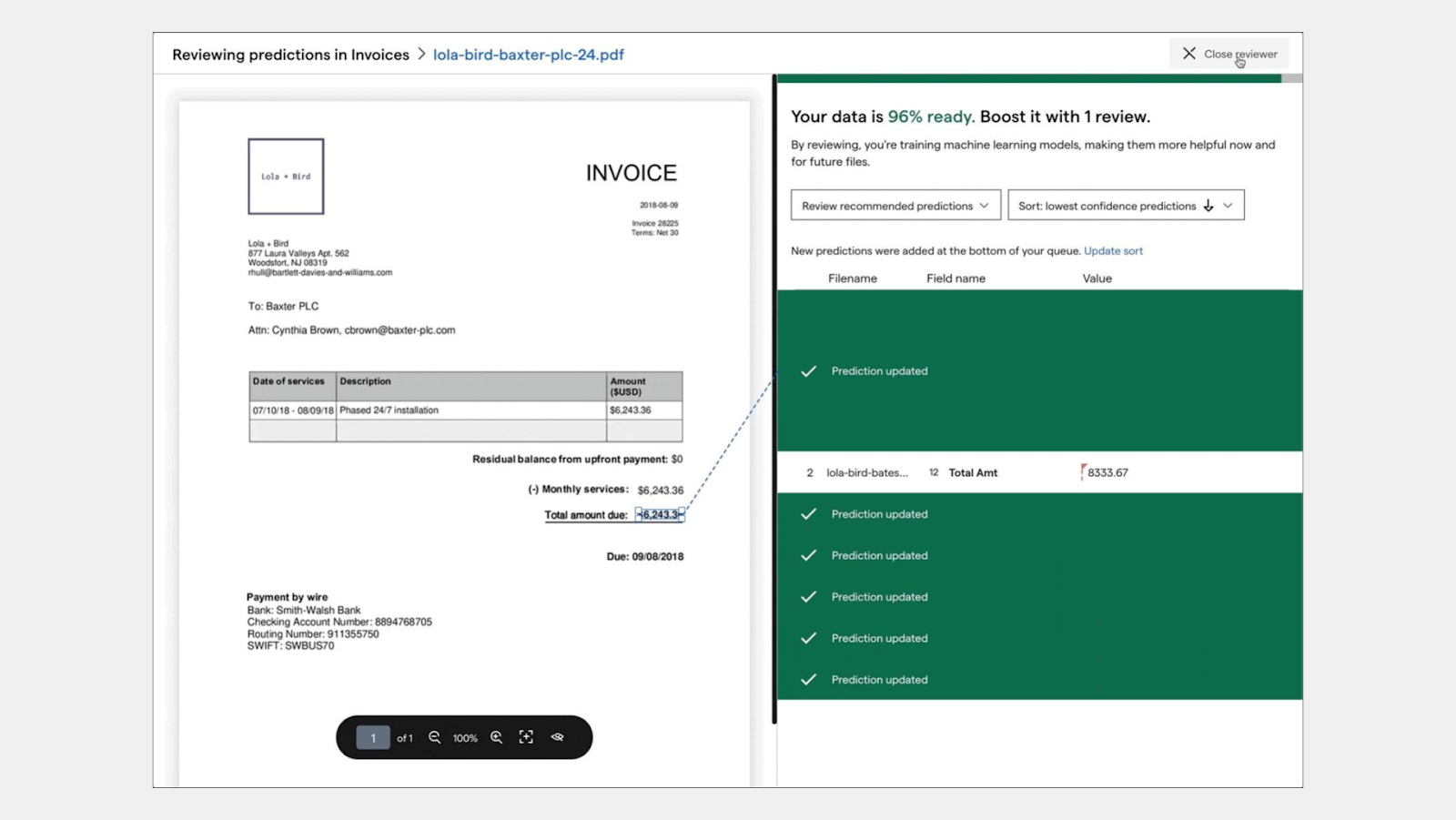This screenshot has height=820, width=1456.
Task: Open lola-bird-baxter-plc-24.pdf breadcrumb link
Action: [x=528, y=55]
